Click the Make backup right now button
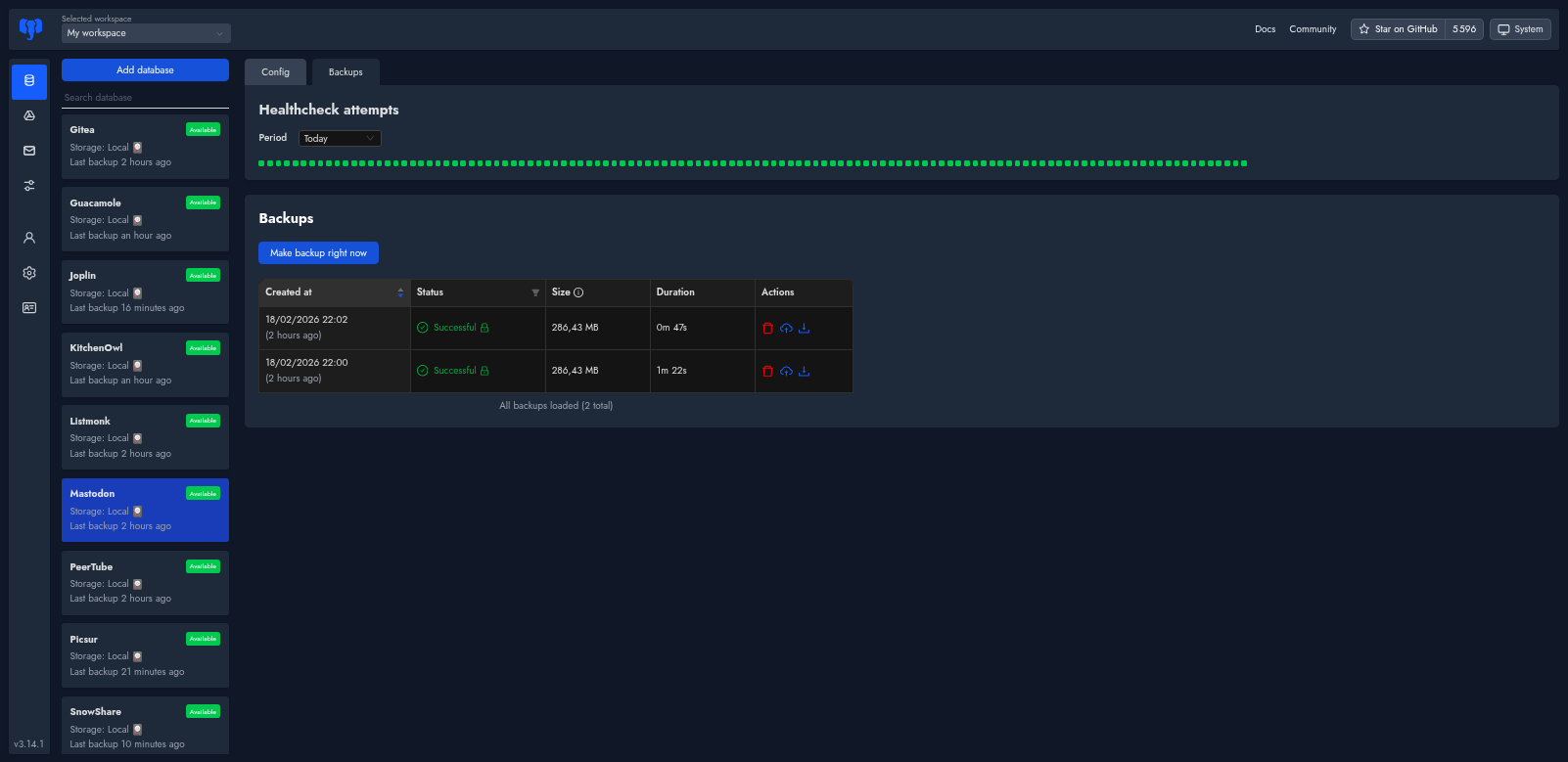 pyautogui.click(x=318, y=253)
